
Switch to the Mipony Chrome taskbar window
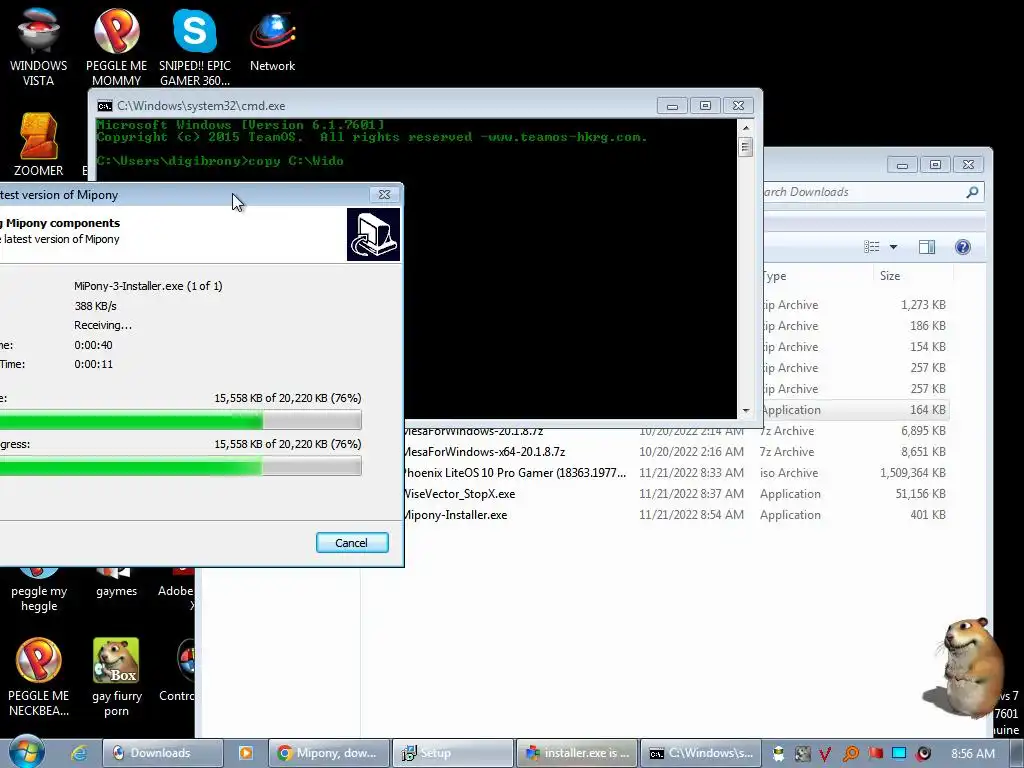pos(329,753)
